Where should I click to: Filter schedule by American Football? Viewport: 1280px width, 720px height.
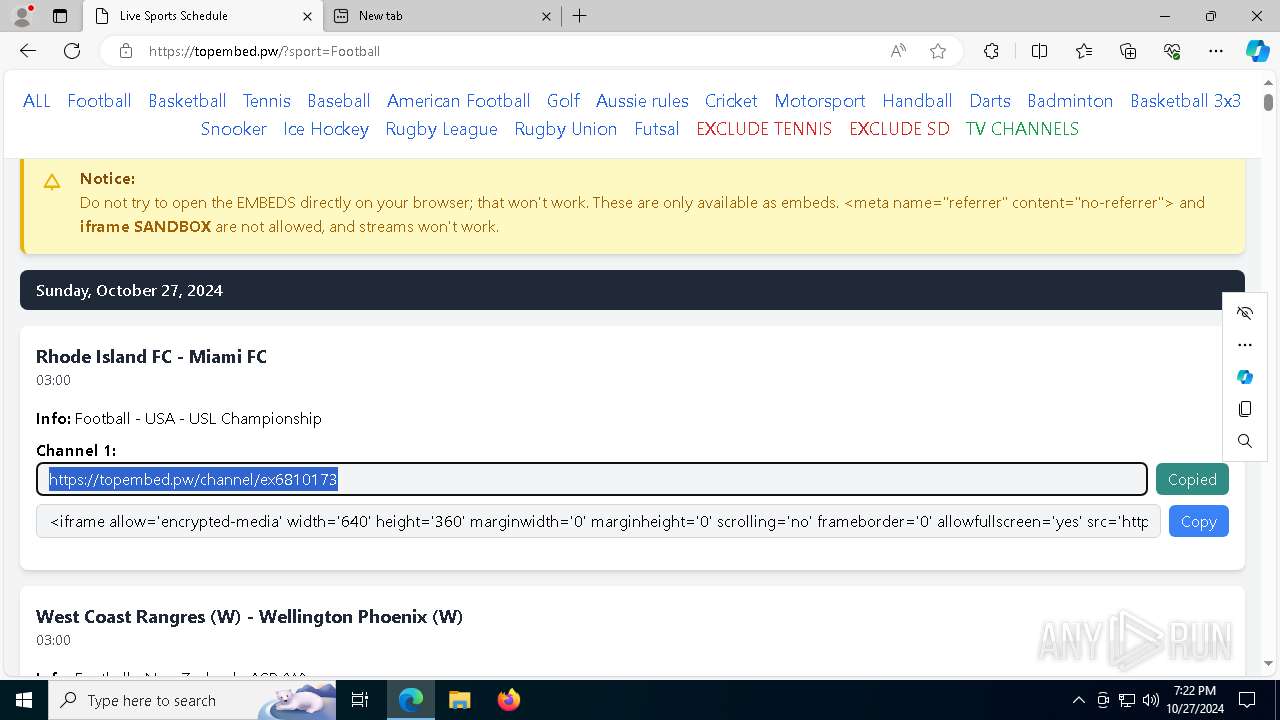[459, 101]
